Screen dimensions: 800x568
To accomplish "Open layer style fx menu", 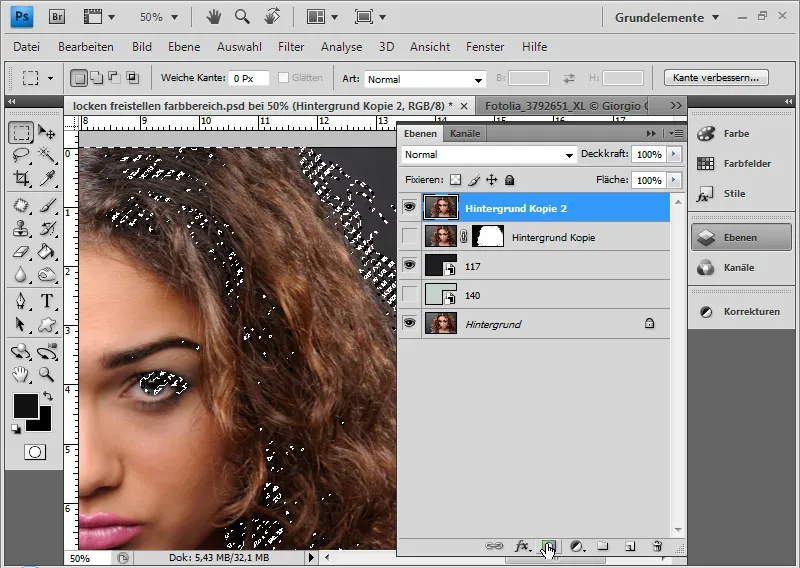I will click(522, 547).
